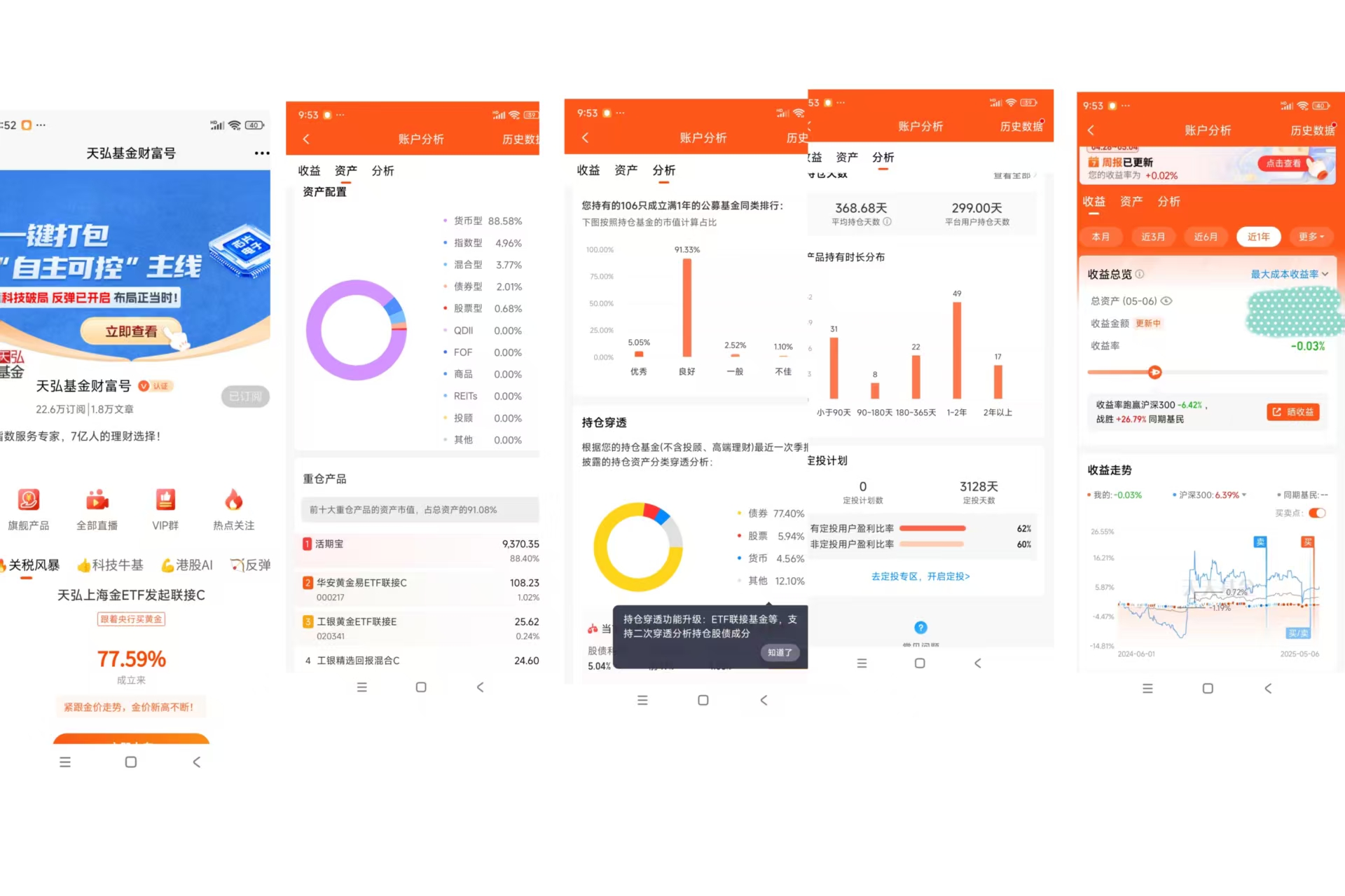The width and height of the screenshot is (1345, 896).
Task: Tap the grey 已订阅 subscription button
Action: tap(246, 397)
